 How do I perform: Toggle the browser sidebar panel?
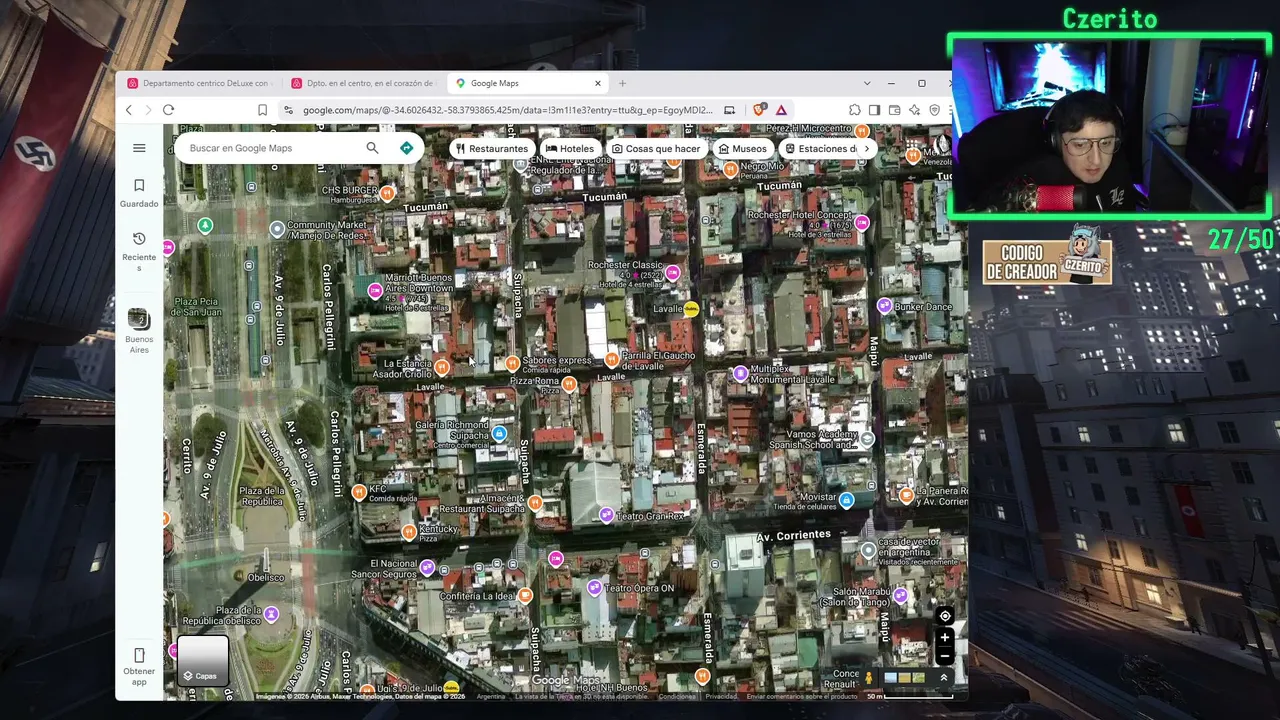click(874, 110)
